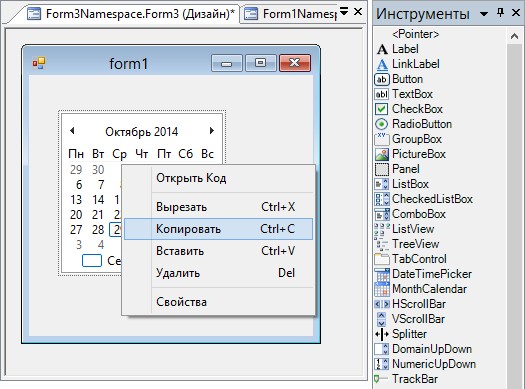The width and height of the screenshot is (525, 389).
Task: Choose the TabControl icon in the toolbox
Action: coord(382,259)
